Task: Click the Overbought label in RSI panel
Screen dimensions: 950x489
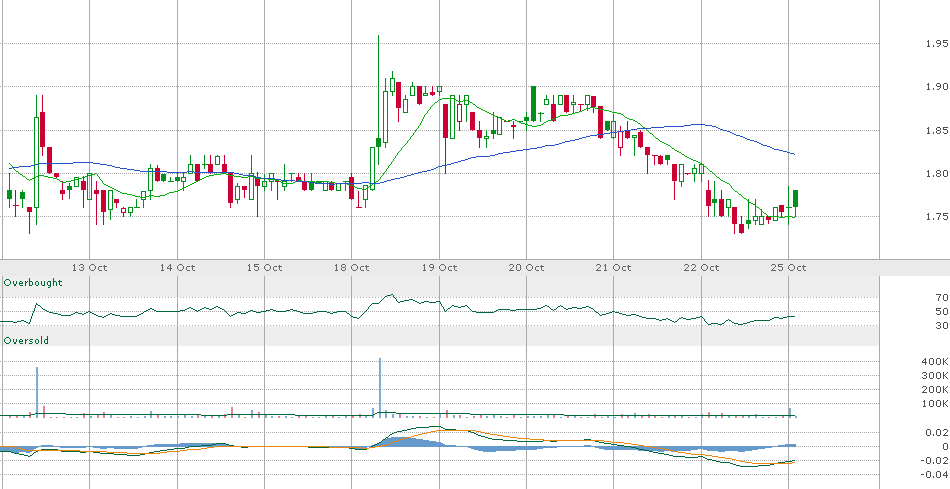Action: click(33, 283)
